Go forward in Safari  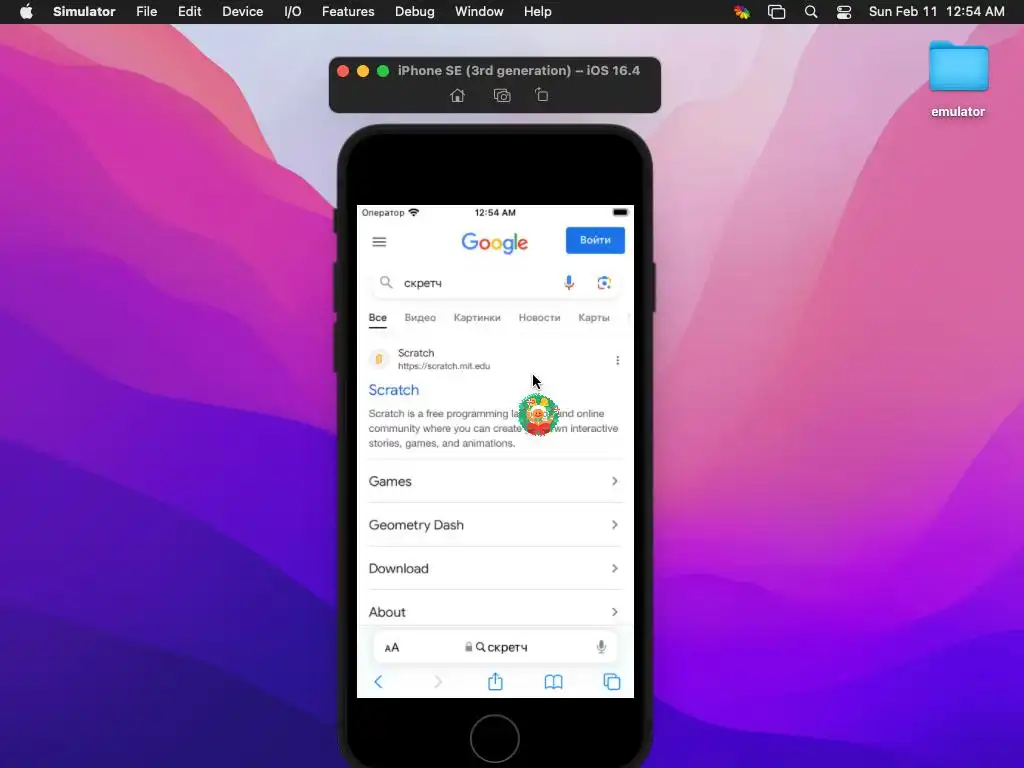pos(438,682)
